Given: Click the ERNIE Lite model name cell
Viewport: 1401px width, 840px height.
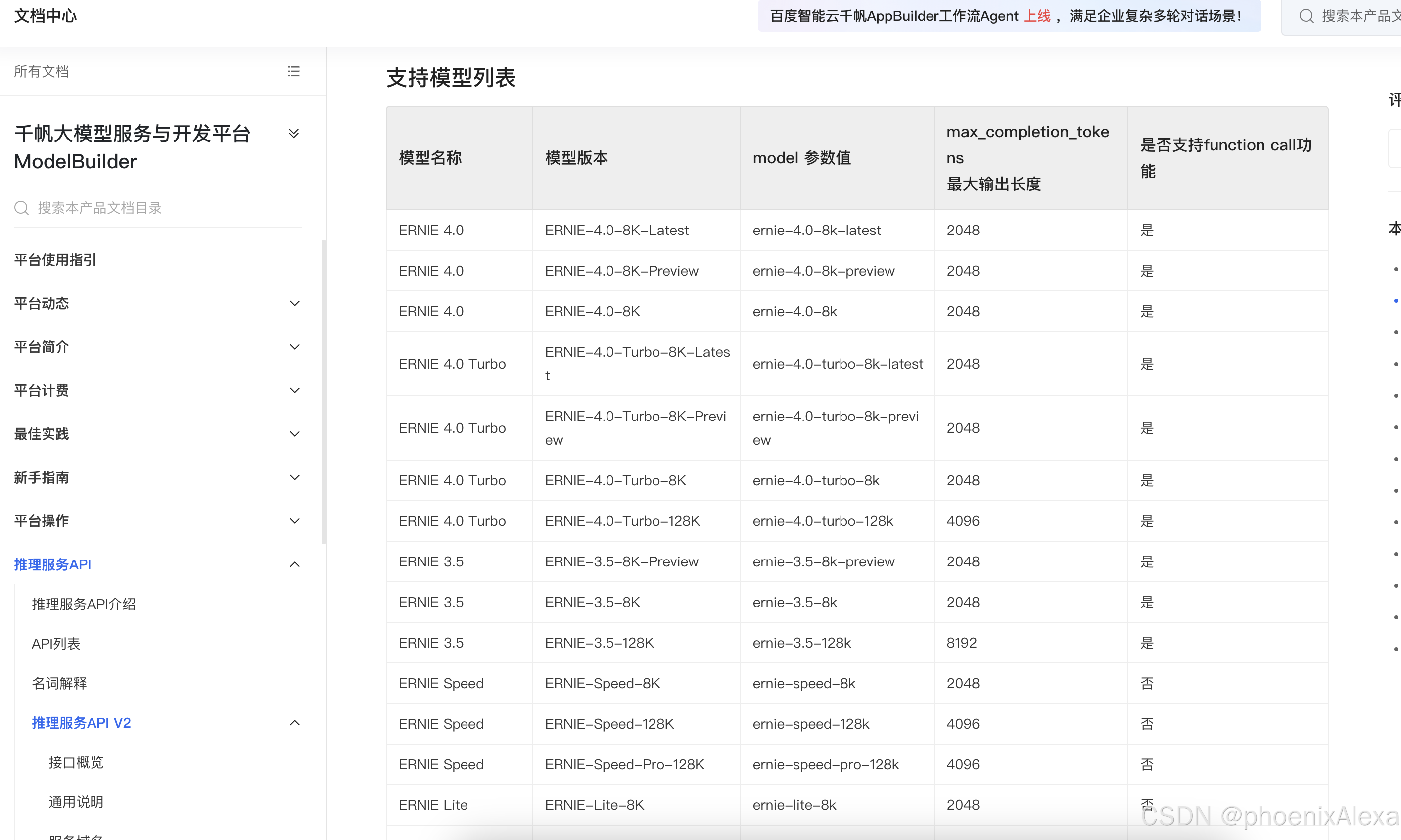Looking at the screenshot, I should pos(459,805).
